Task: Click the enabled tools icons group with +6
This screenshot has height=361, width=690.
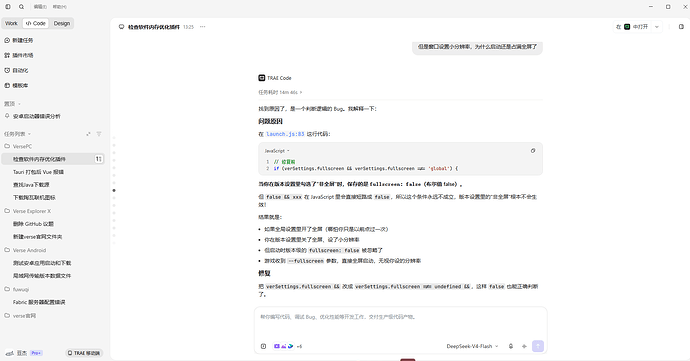Action: click(x=288, y=346)
